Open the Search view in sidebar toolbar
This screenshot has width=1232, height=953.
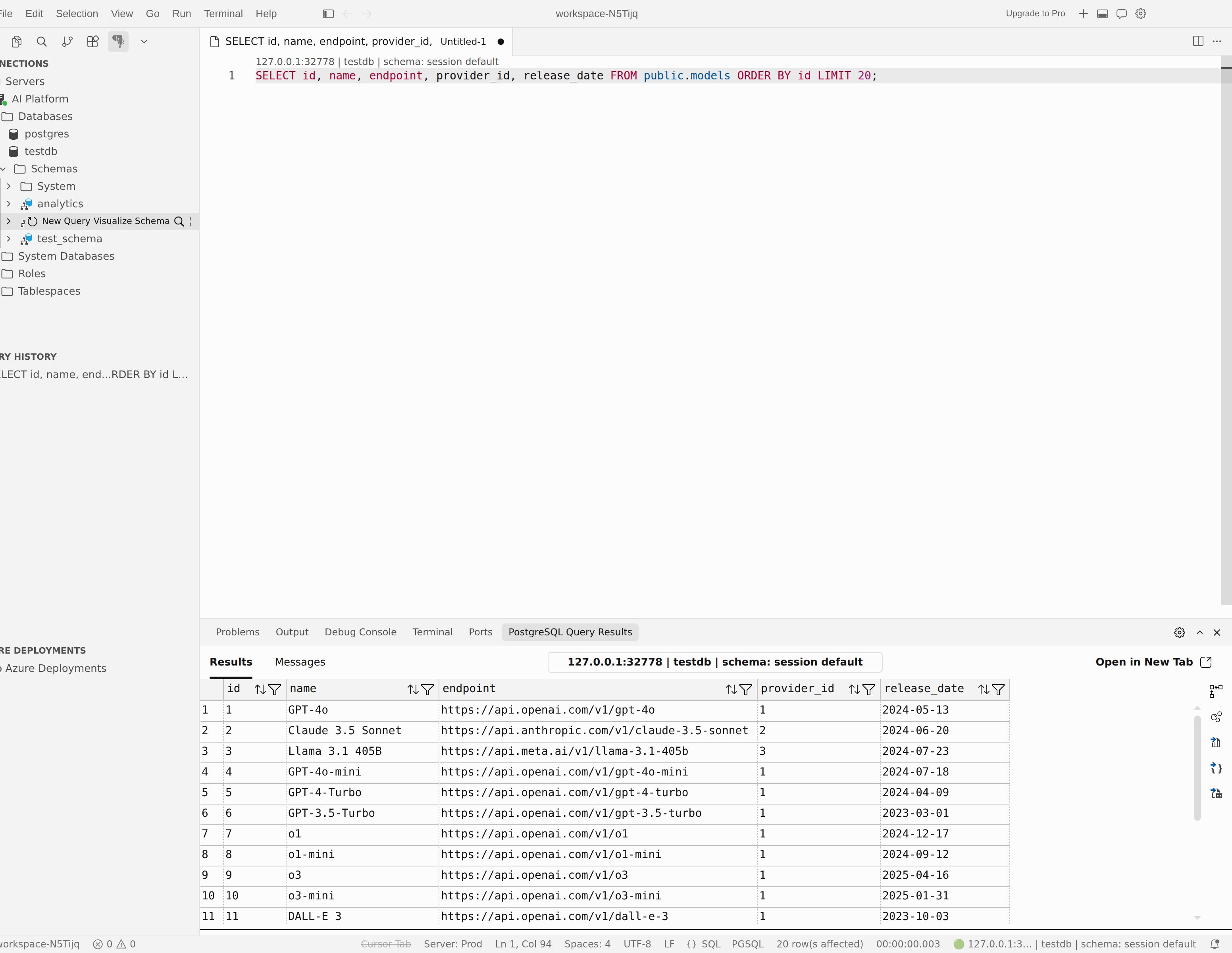pos(42,41)
